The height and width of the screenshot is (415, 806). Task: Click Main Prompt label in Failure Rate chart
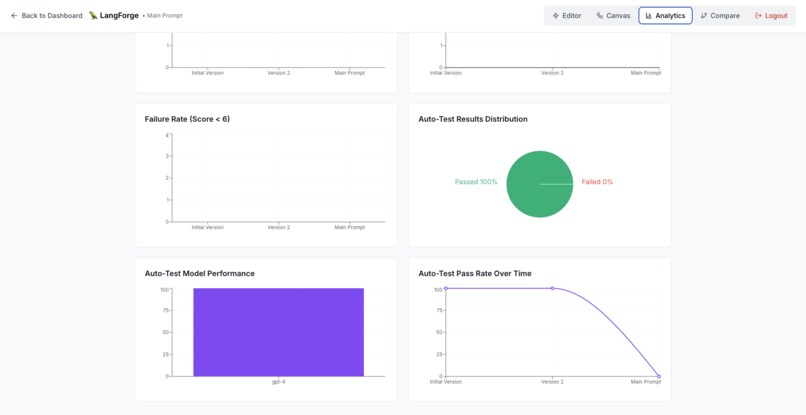click(x=350, y=227)
